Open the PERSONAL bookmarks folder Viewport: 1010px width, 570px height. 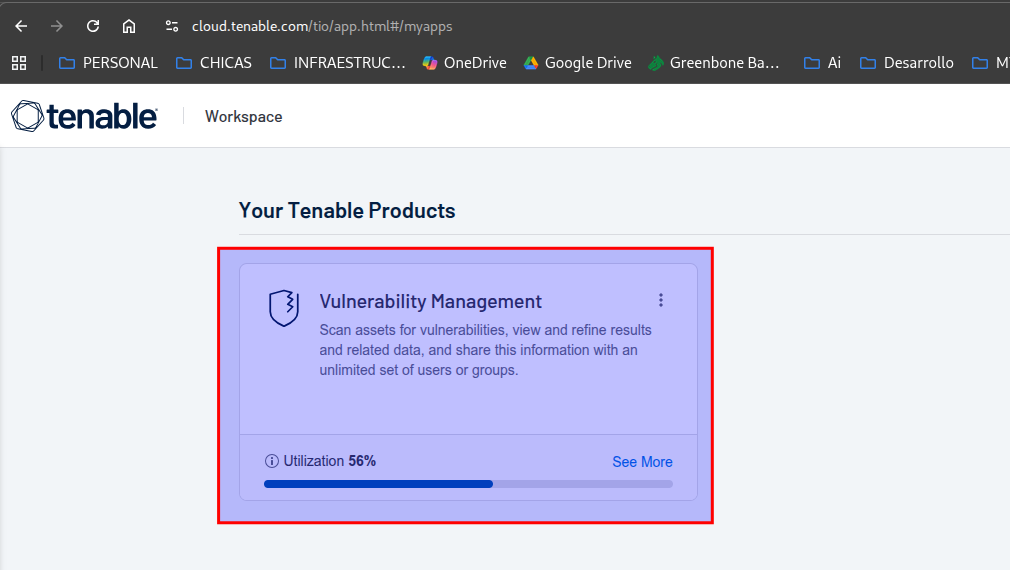(x=108, y=63)
